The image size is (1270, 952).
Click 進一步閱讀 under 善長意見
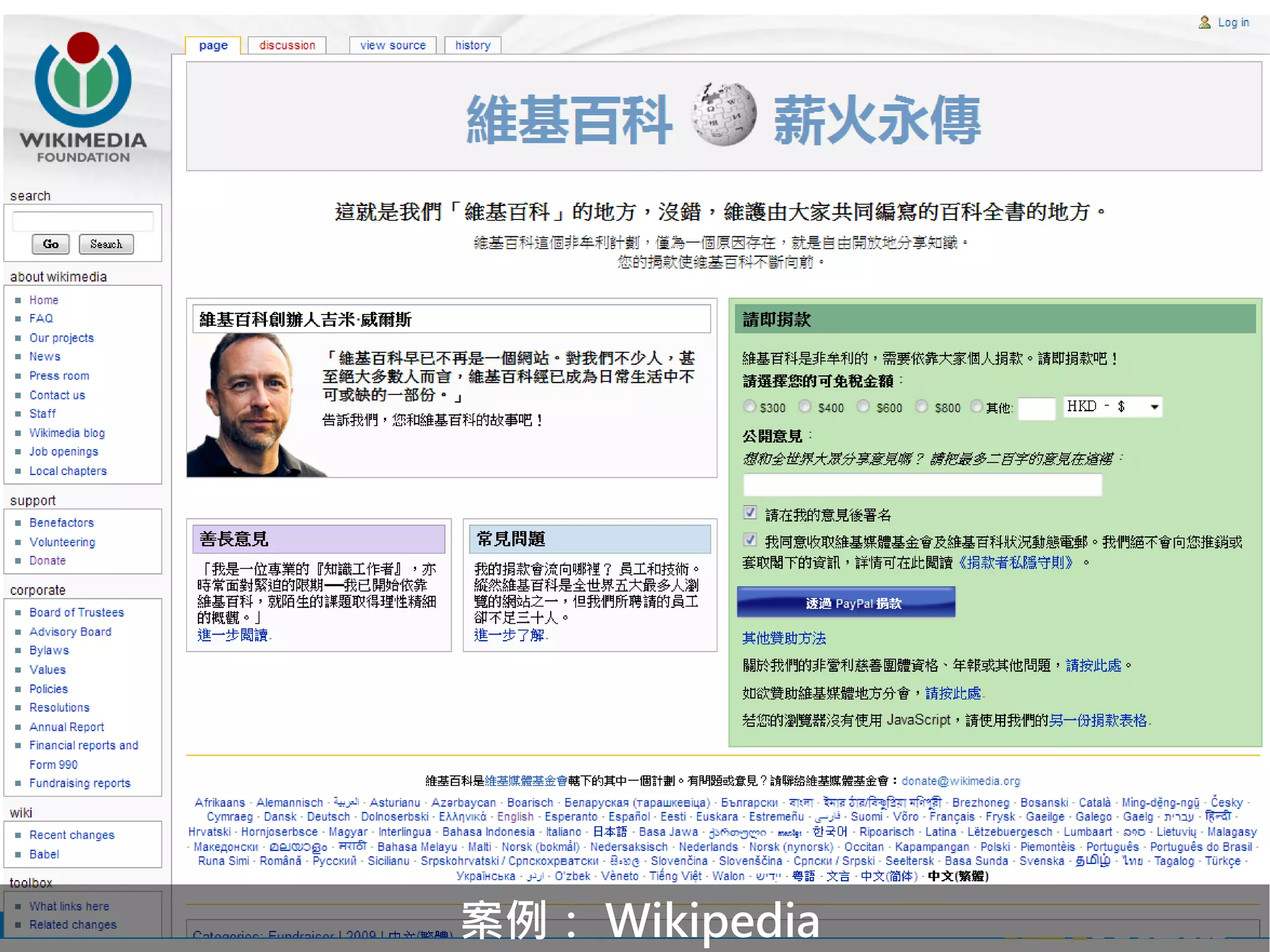[x=233, y=635]
